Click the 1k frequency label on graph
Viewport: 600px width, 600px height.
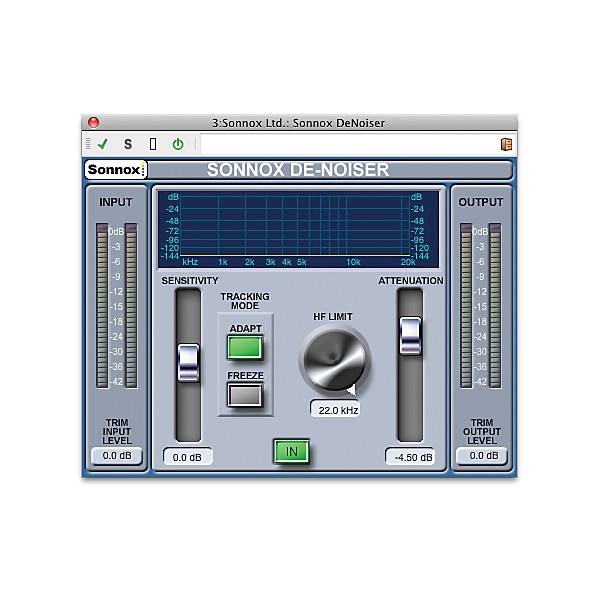pyautogui.click(x=223, y=262)
